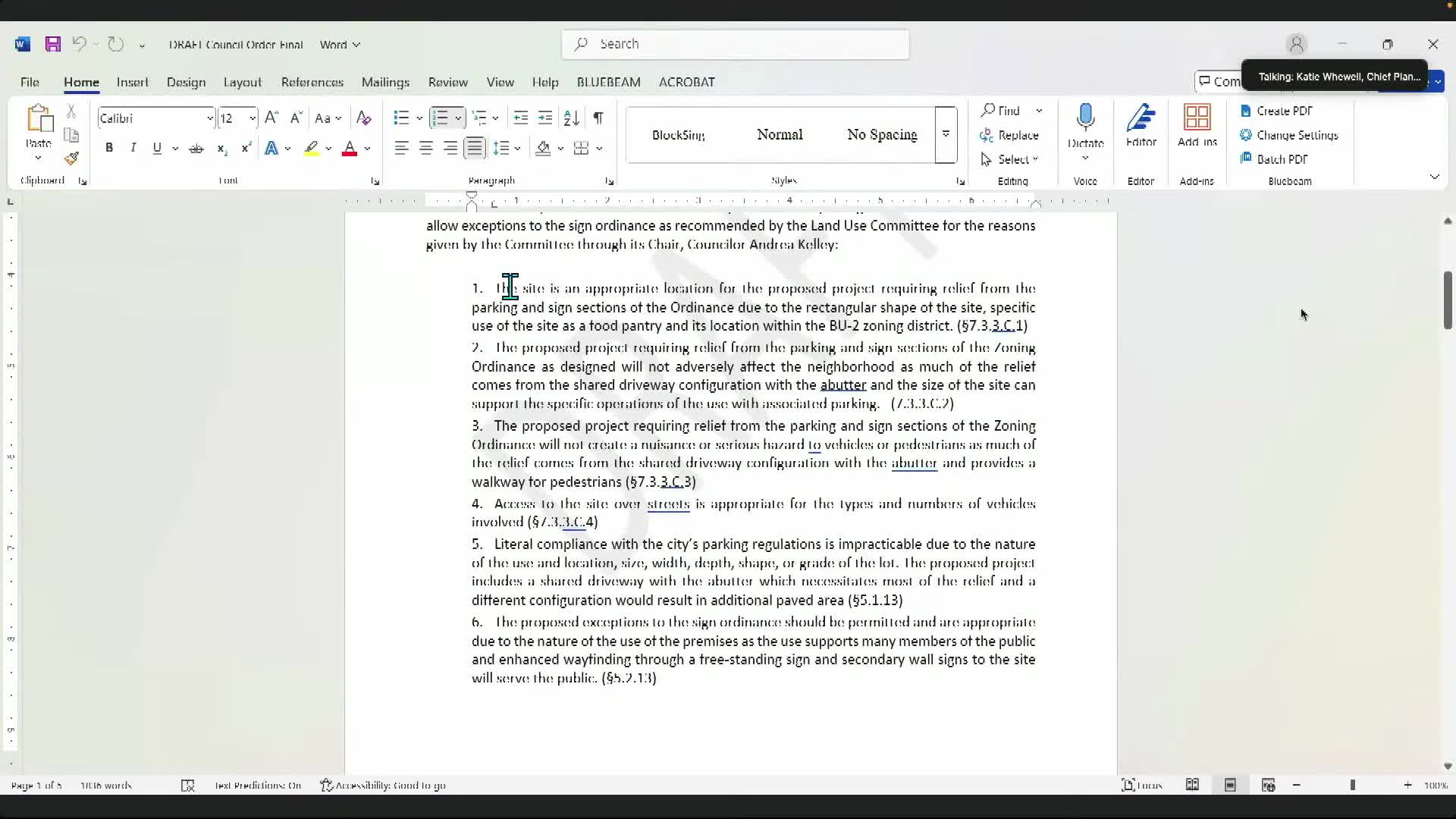Open the Review tab
Screen dimensions: 1456x819
(447, 82)
